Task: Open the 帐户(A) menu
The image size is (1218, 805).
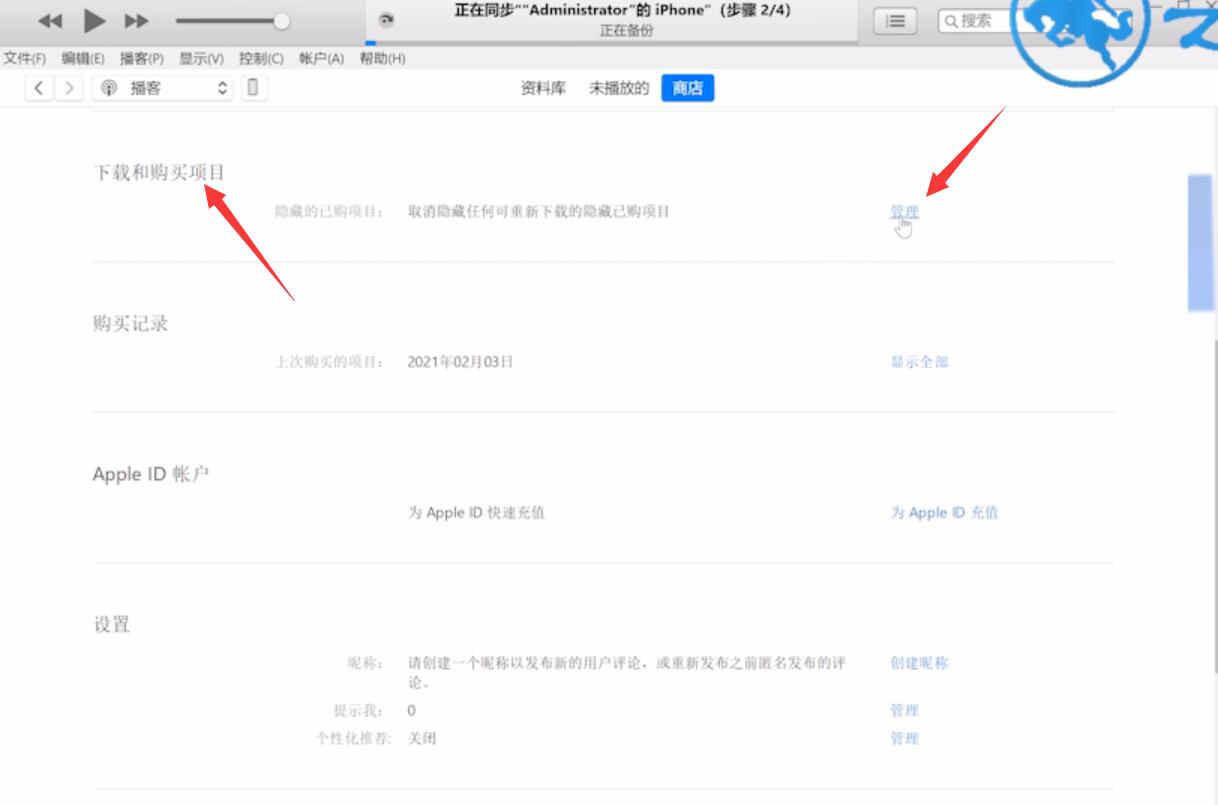Action: [321, 59]
